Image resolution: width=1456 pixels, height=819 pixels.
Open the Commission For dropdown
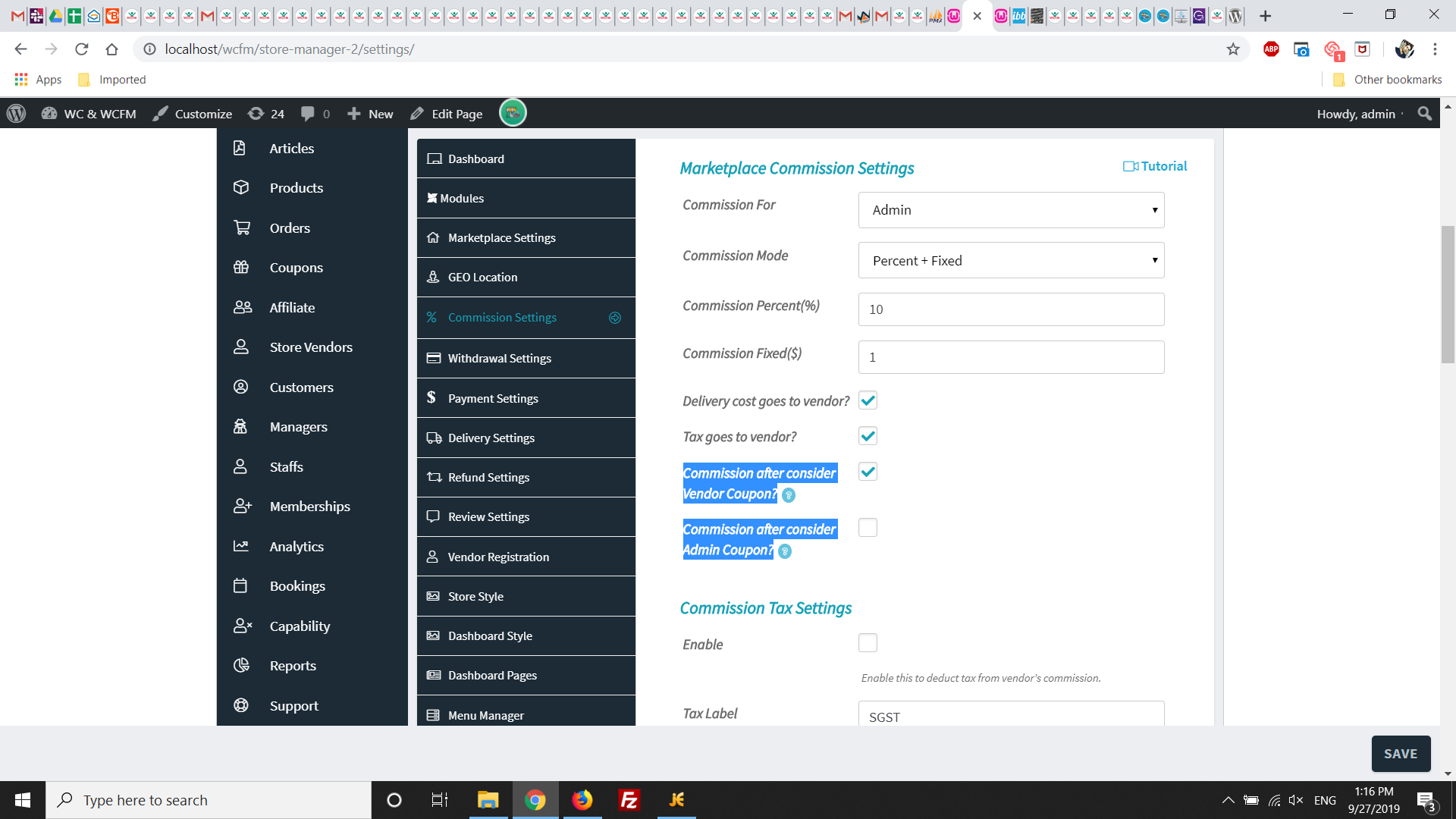pos(1011,210)
